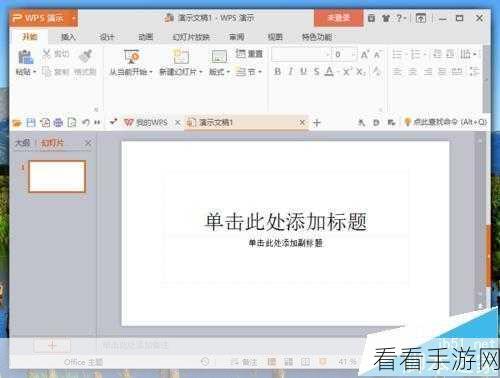The height and width of the screenshot is (378, 500).
Task: Click the Print Preview icon in quick access bar
Action: pos(72,123)
